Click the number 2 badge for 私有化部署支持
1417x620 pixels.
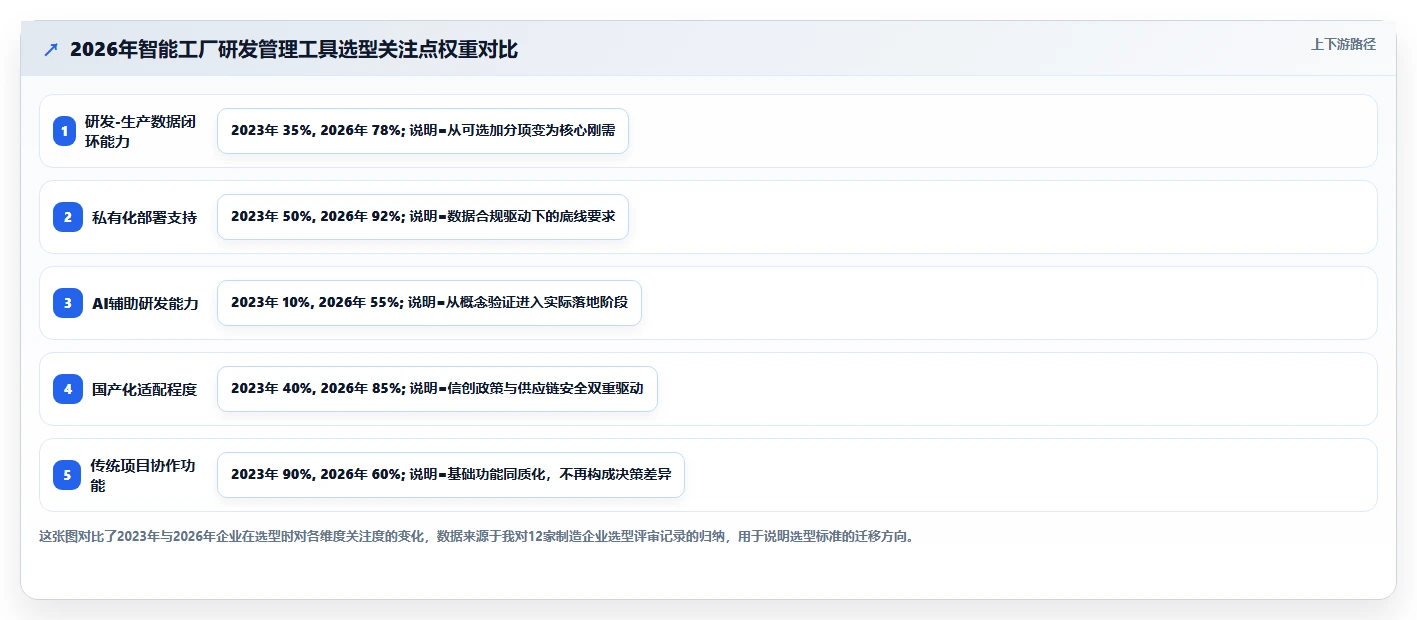68,217
